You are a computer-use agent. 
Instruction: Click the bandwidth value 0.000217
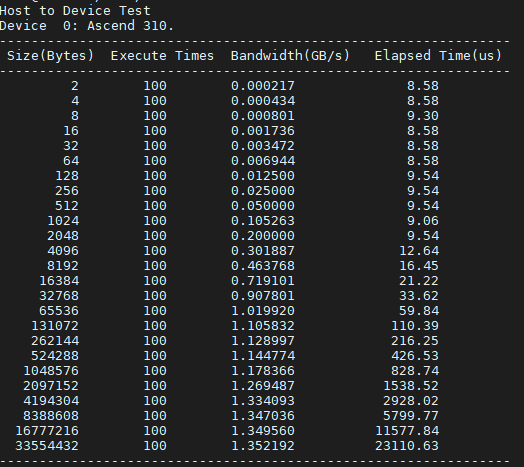click(263, 86)
